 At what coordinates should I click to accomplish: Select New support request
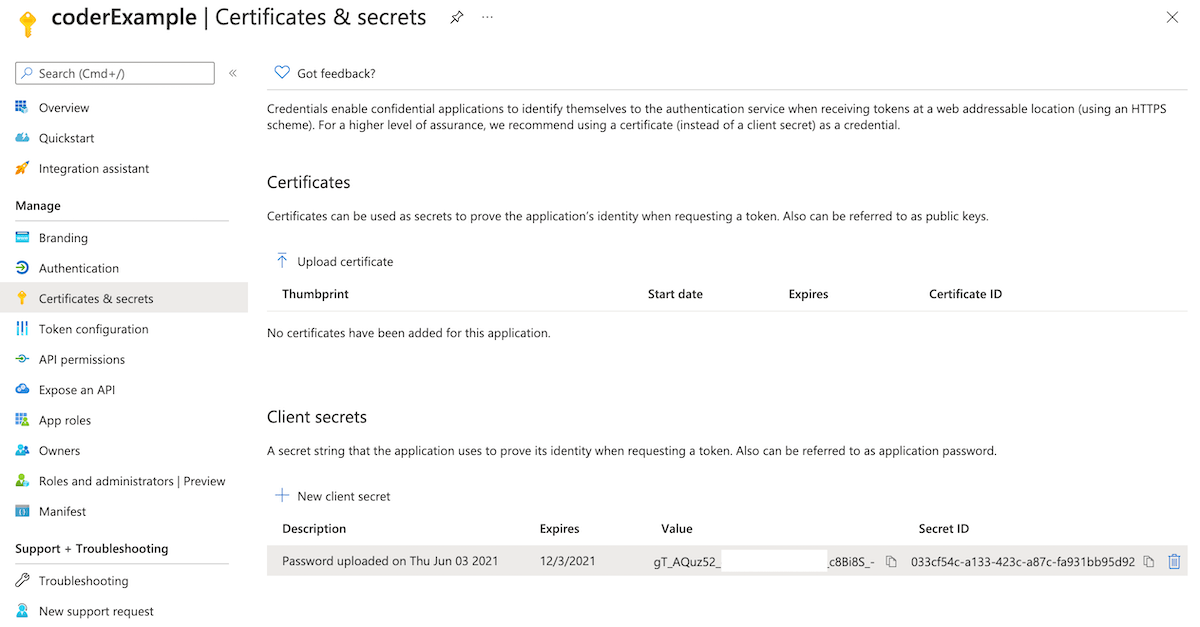95,610
